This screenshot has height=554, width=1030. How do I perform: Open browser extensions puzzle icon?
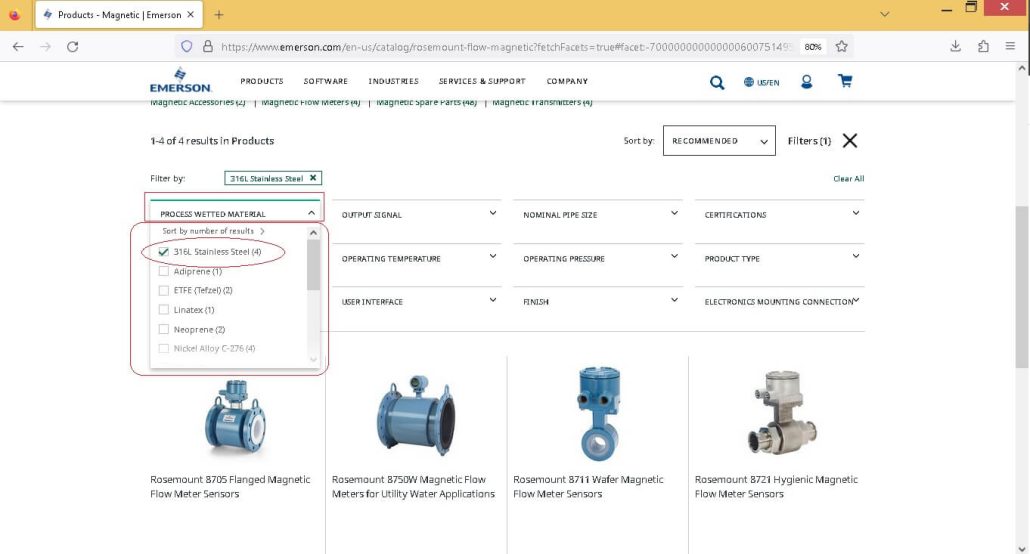pos(983,46)
